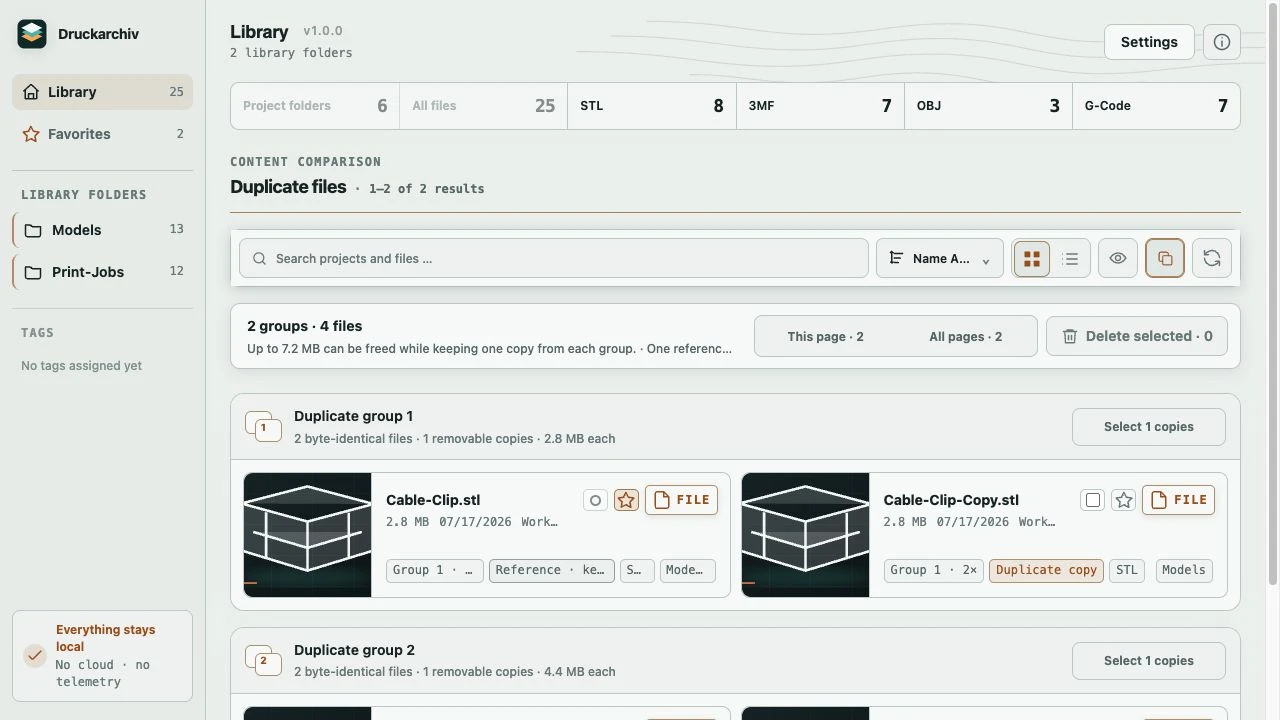Click the STL tag on Cable-Clip-Copy.stl

coord(1127,570)
